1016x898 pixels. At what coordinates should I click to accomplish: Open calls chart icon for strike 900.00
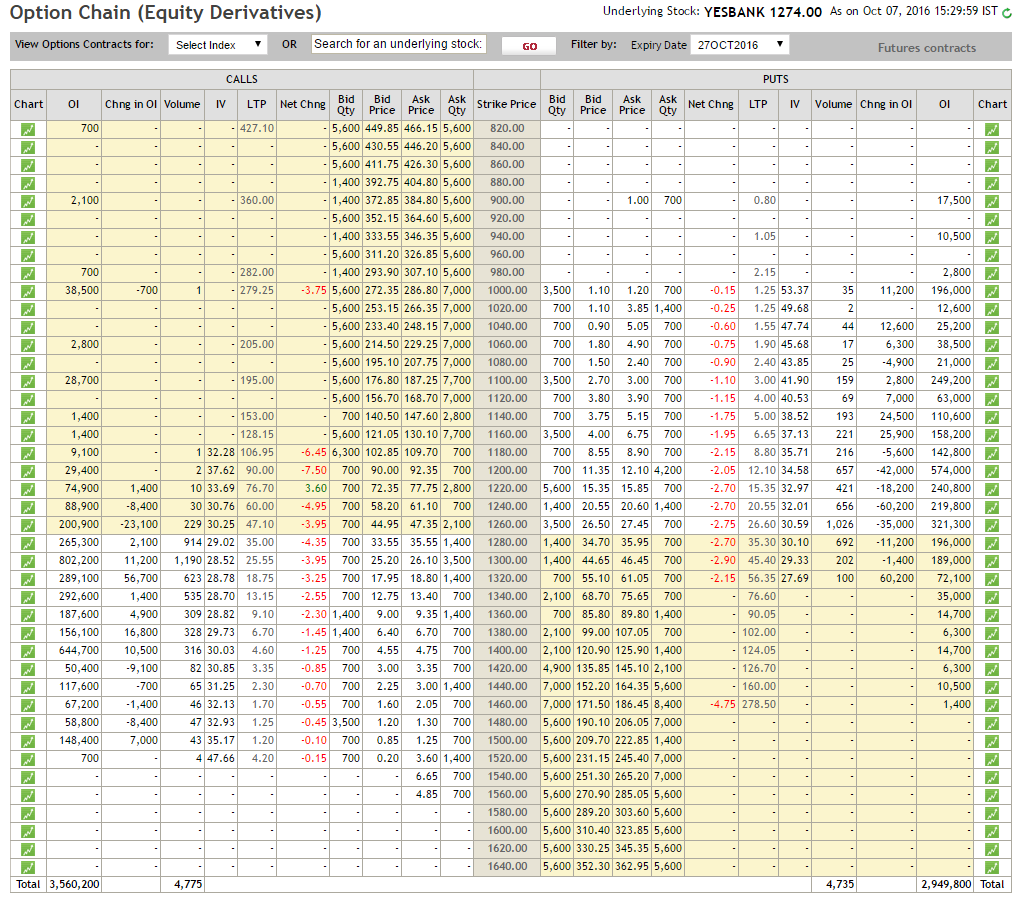pyautogui.click(x=28, y=201)
